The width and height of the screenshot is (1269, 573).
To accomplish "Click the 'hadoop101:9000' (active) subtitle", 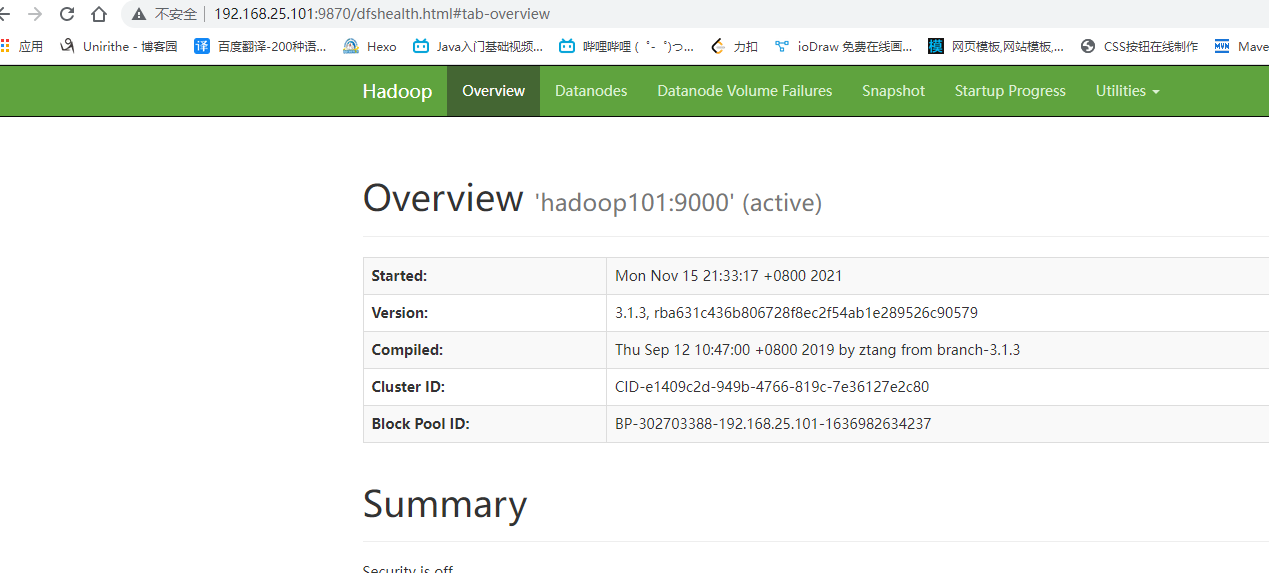I will pyautogui.click(x=679, y=203).
